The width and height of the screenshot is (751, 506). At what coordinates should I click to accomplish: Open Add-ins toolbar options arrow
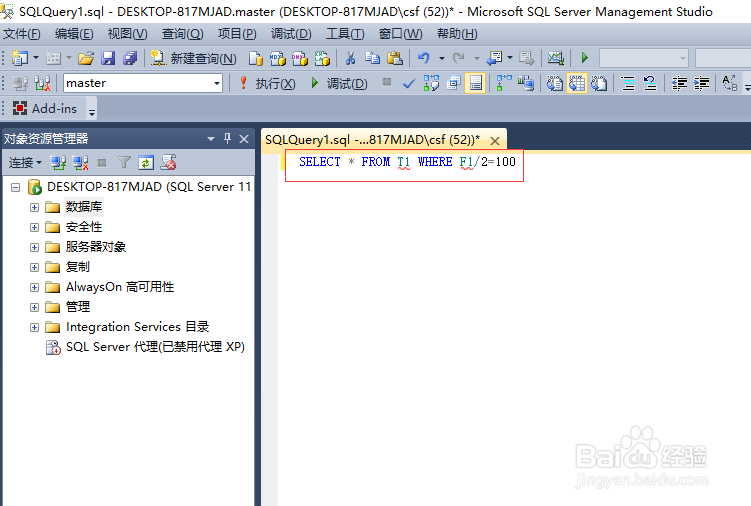[x=91, y=112]
